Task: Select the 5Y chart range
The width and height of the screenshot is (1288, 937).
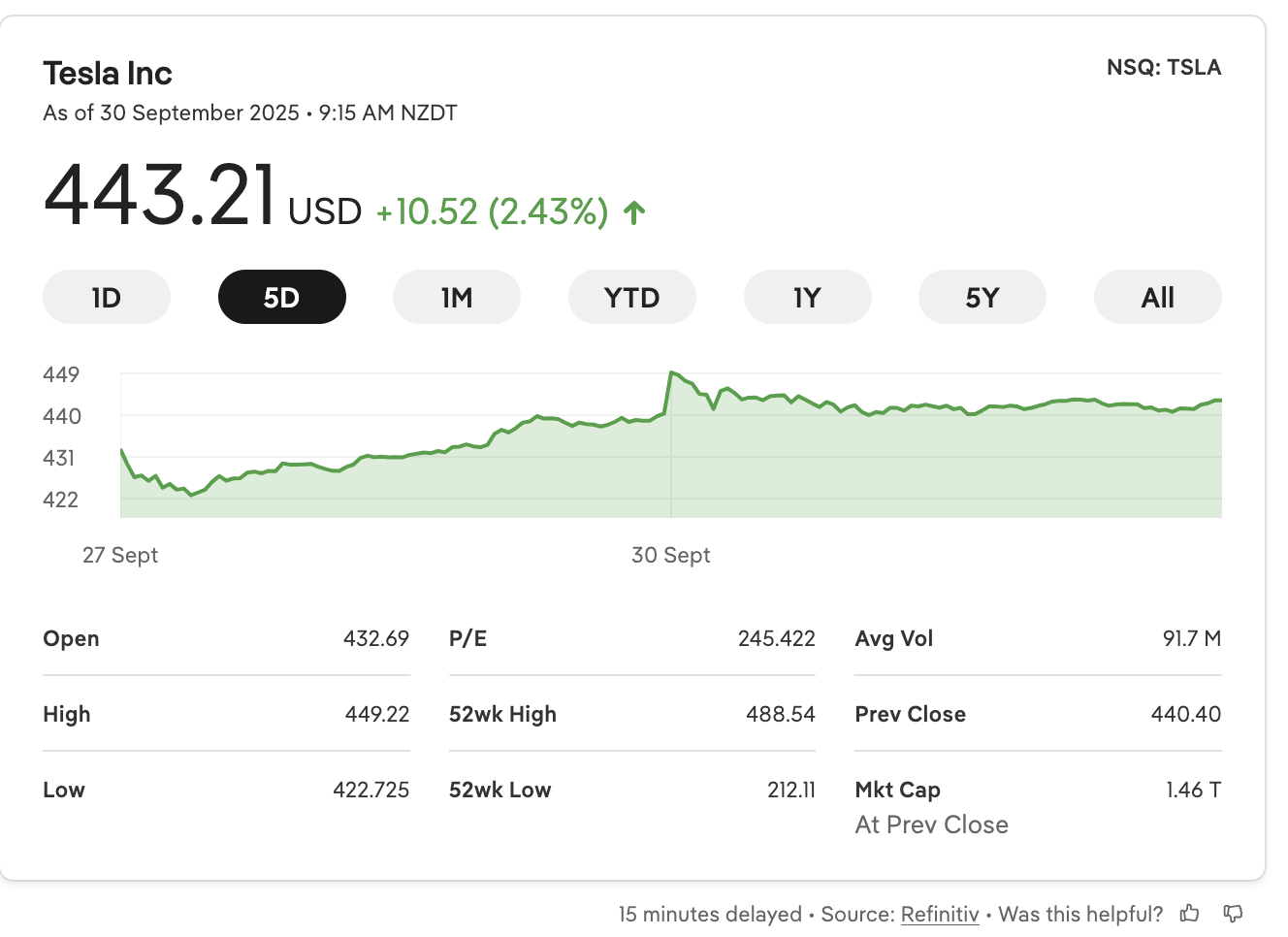Action: pyautogui.click(x=982, y=297)
